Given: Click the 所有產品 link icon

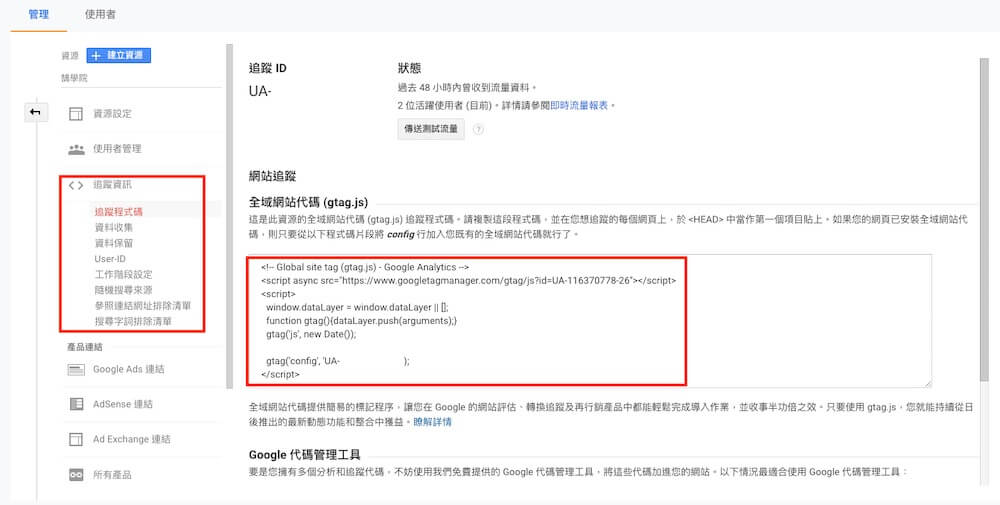Looking at the screenshot, I should point(76,475).
